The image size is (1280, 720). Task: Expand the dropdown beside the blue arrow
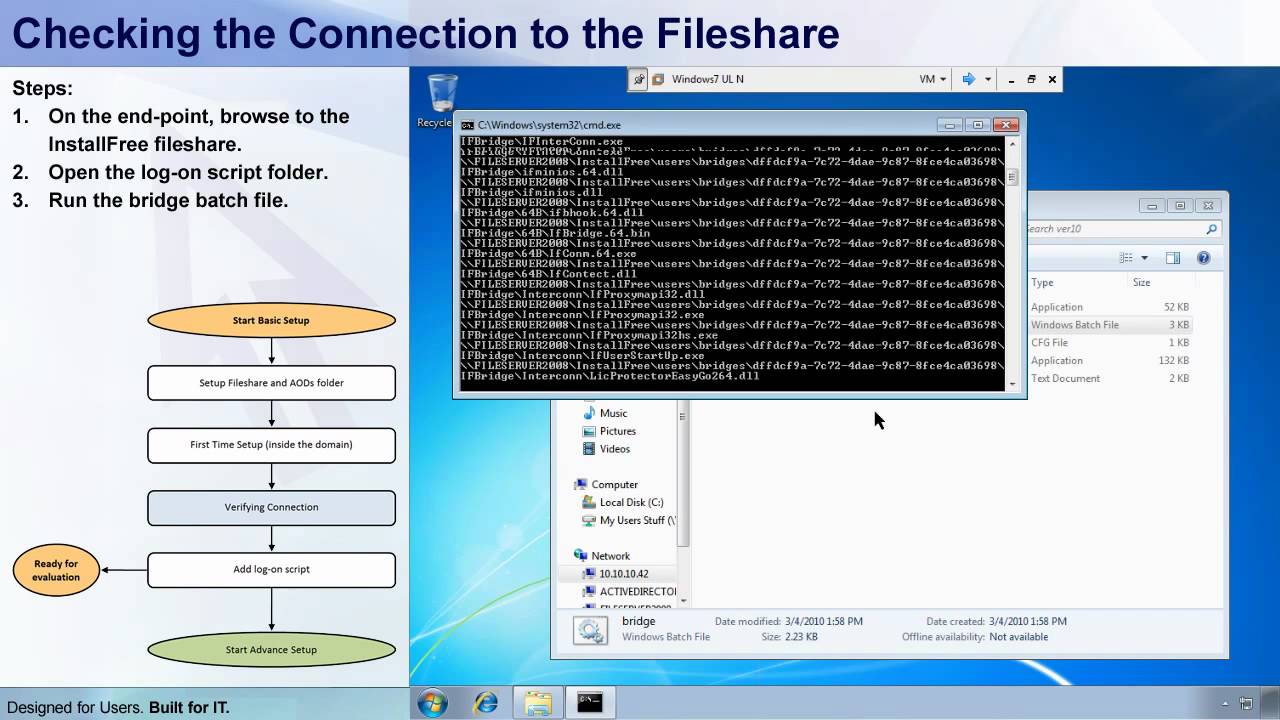(x=987, y=79)
